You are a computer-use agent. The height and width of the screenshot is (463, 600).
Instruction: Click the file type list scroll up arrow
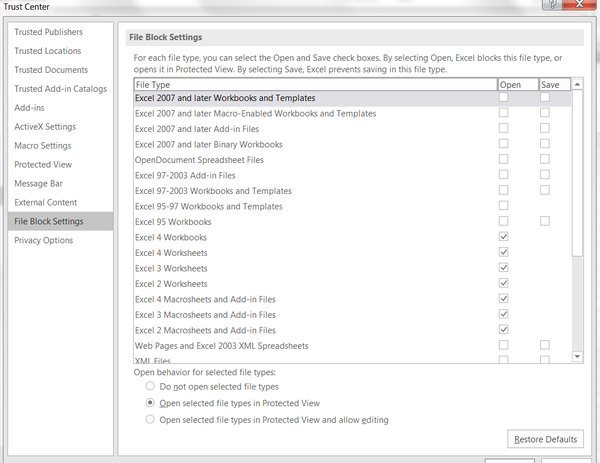[577, 84]
